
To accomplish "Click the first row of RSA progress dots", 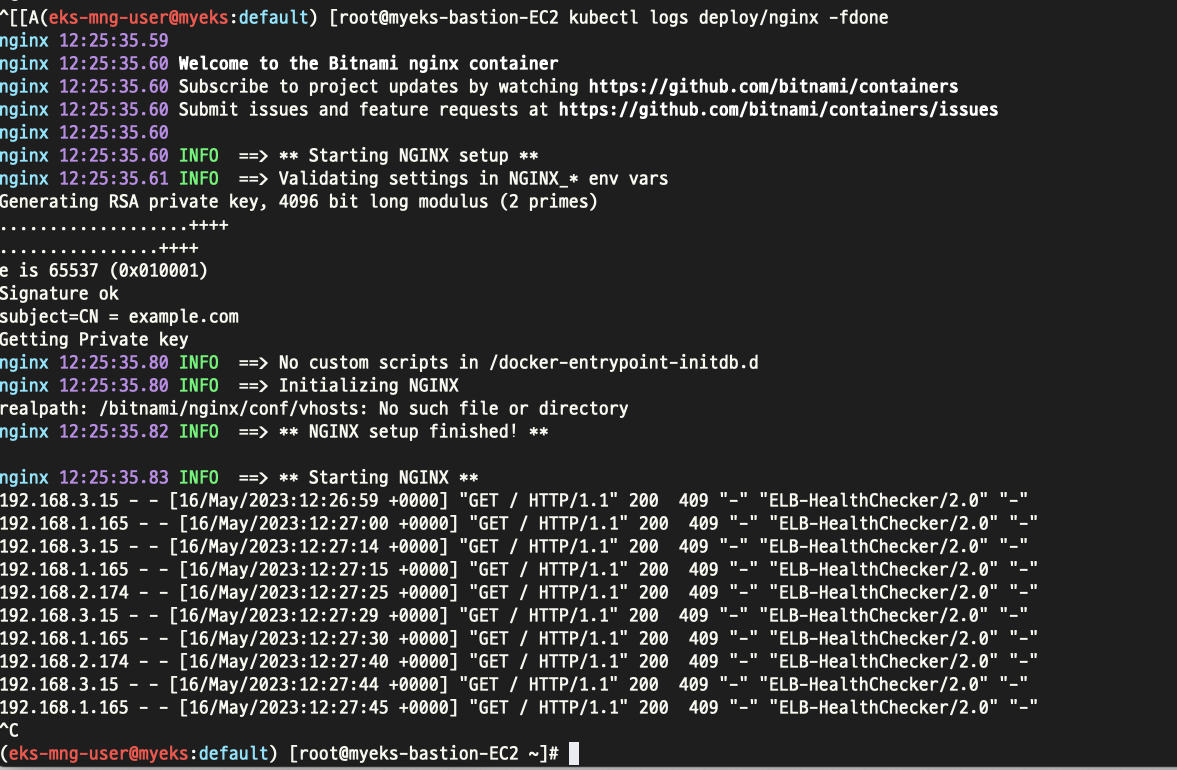I will (x=114, y=225).
